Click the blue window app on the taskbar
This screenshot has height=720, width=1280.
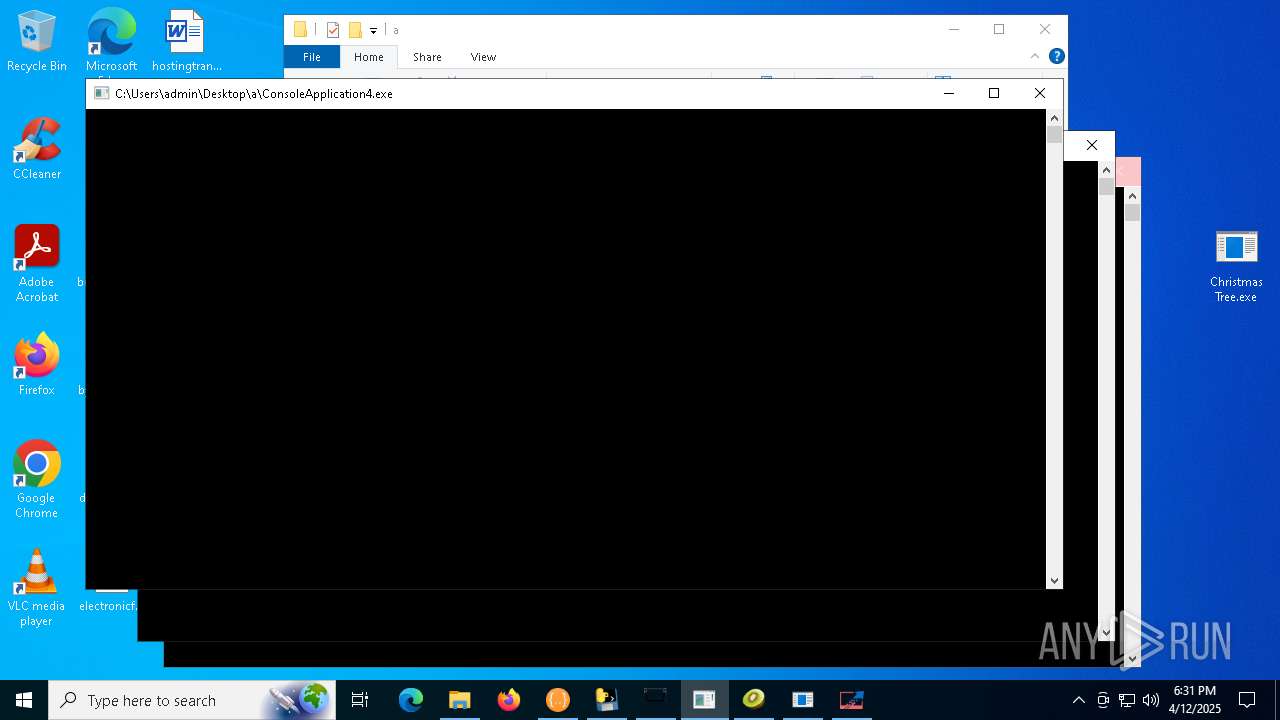click(803, 700)
